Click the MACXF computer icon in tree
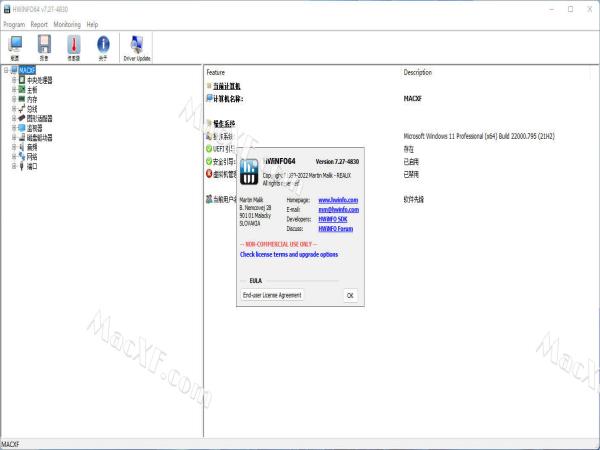 coord(15,70)
